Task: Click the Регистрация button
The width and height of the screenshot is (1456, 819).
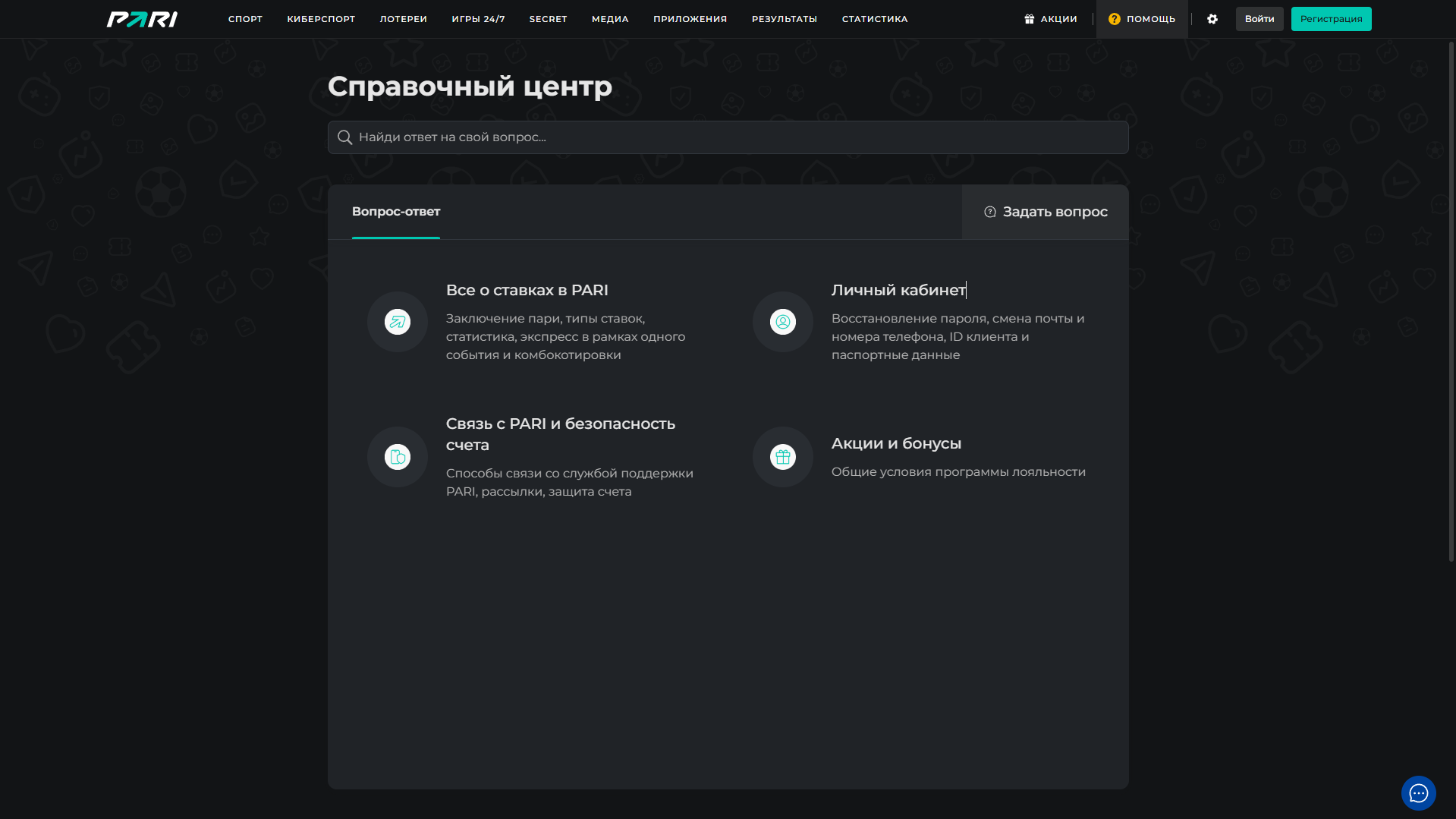Action: click(x=1331, y=19)
